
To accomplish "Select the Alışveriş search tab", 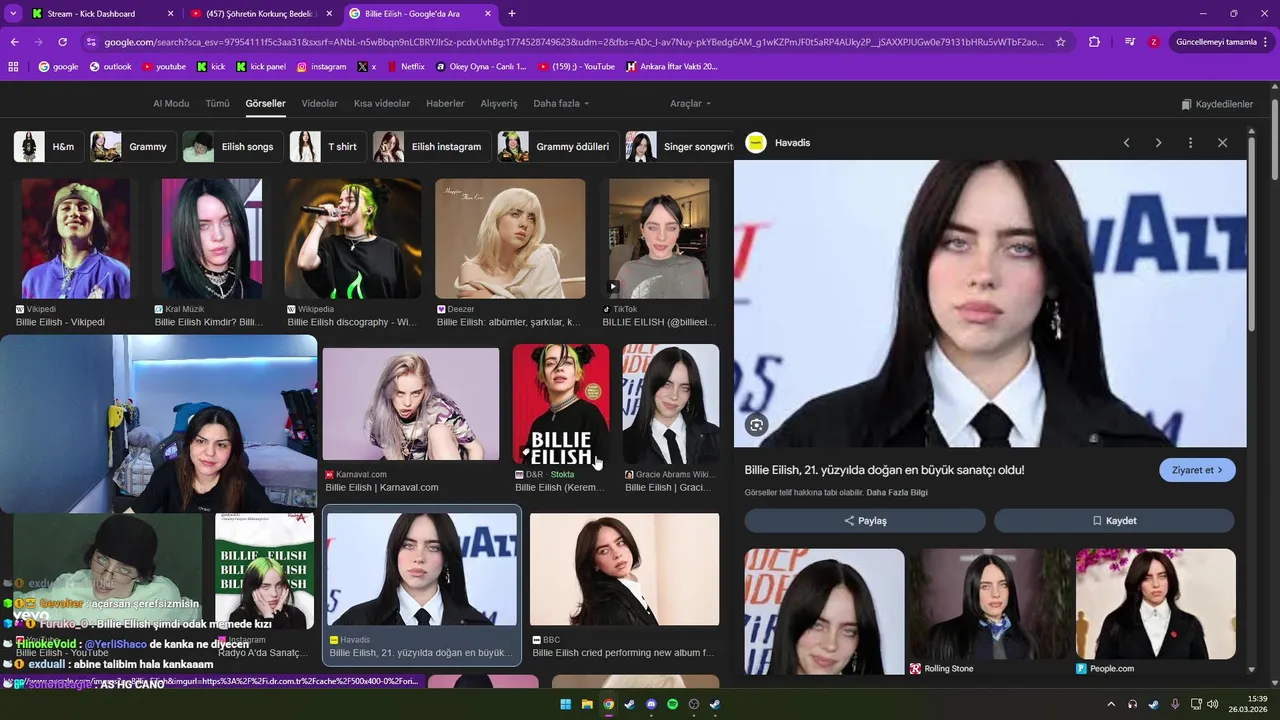I will (x=499, y=104).
